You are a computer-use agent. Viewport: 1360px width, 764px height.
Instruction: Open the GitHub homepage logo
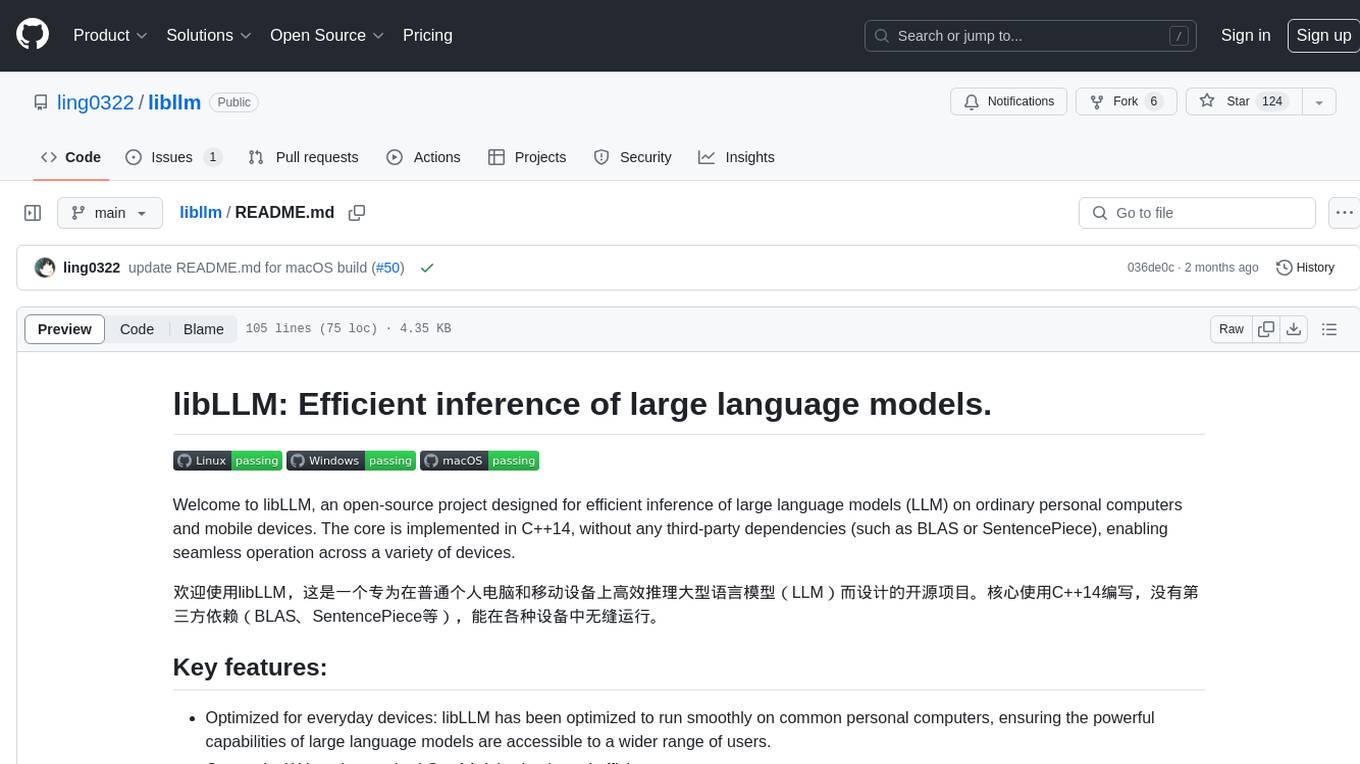(x=33, y=35)
